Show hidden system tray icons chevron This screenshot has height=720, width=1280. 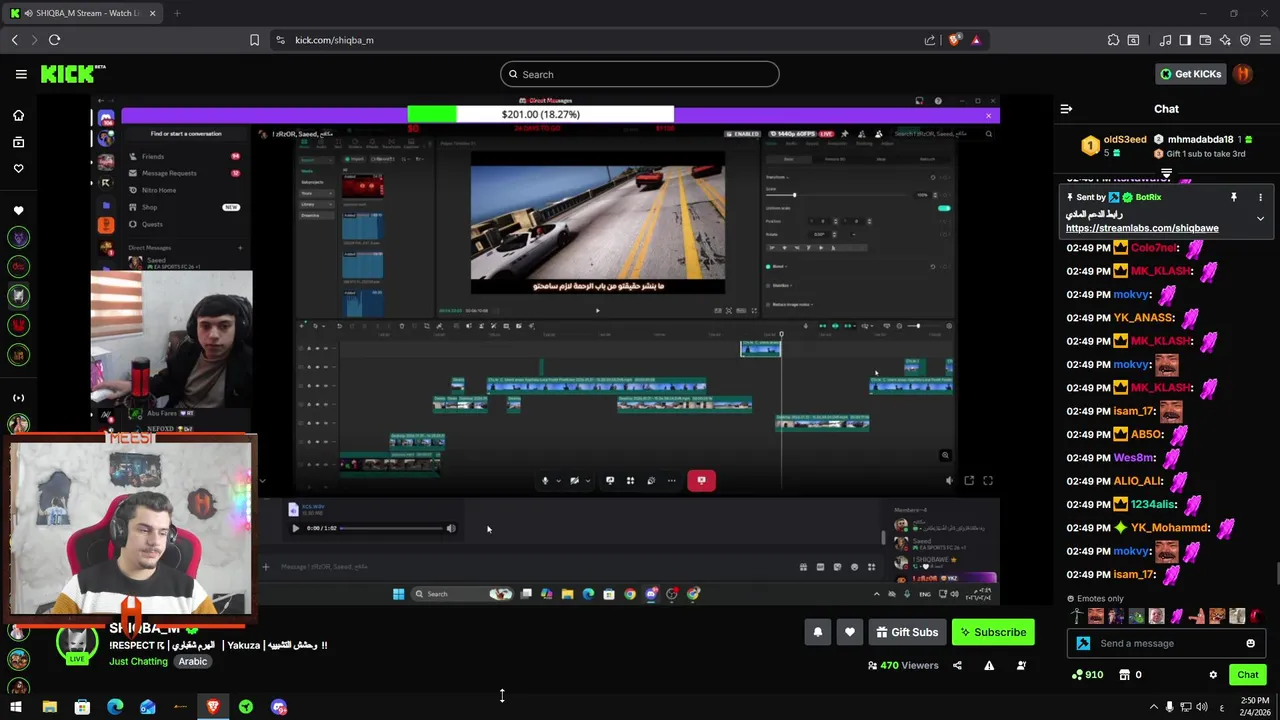click(x=1154, y=707)
